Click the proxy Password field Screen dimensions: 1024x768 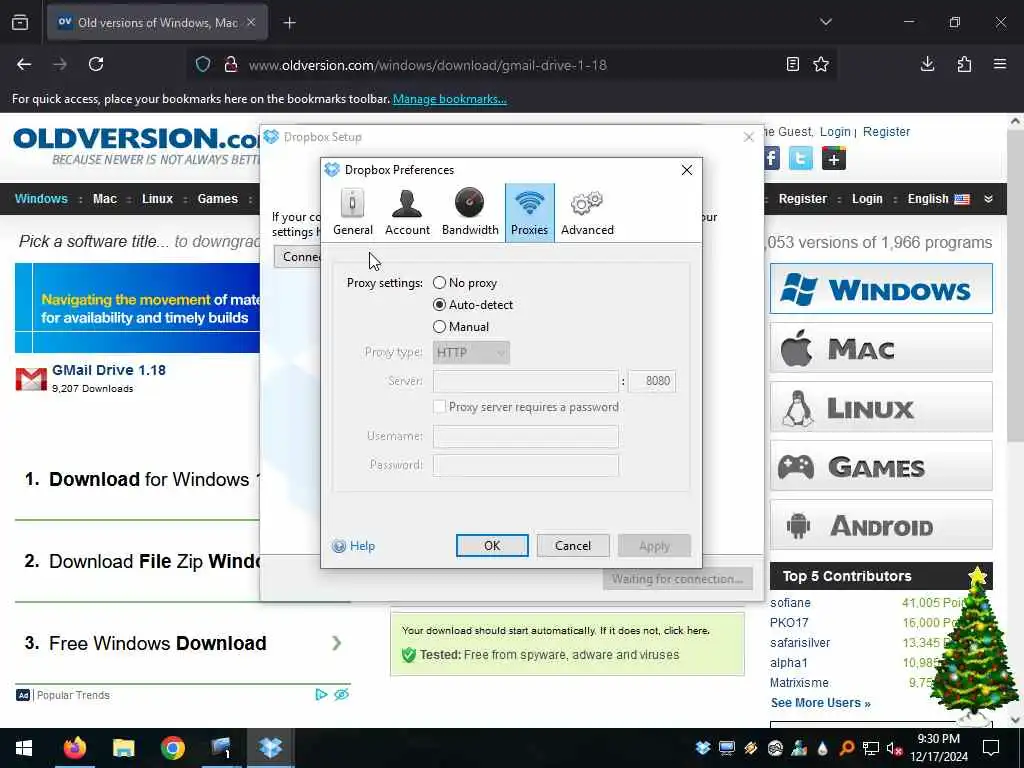pos(525,465)
